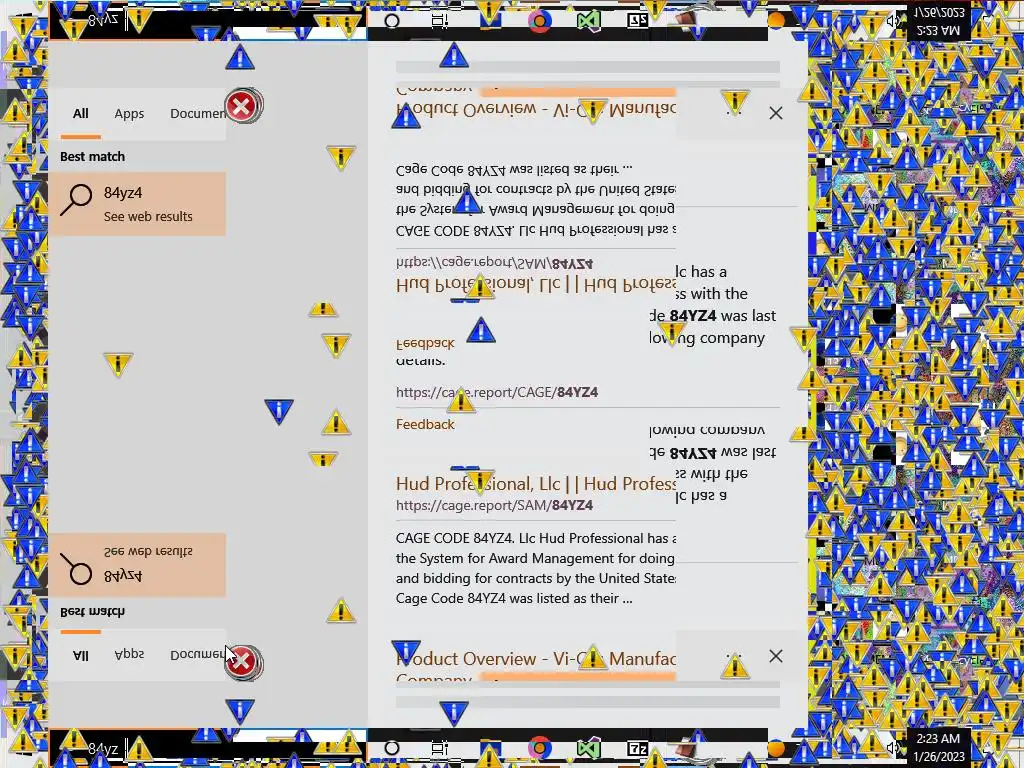Click the search magnifier icon in the upright 84yz4 result
Screen dimensions: 1024x768
point(76,199)
